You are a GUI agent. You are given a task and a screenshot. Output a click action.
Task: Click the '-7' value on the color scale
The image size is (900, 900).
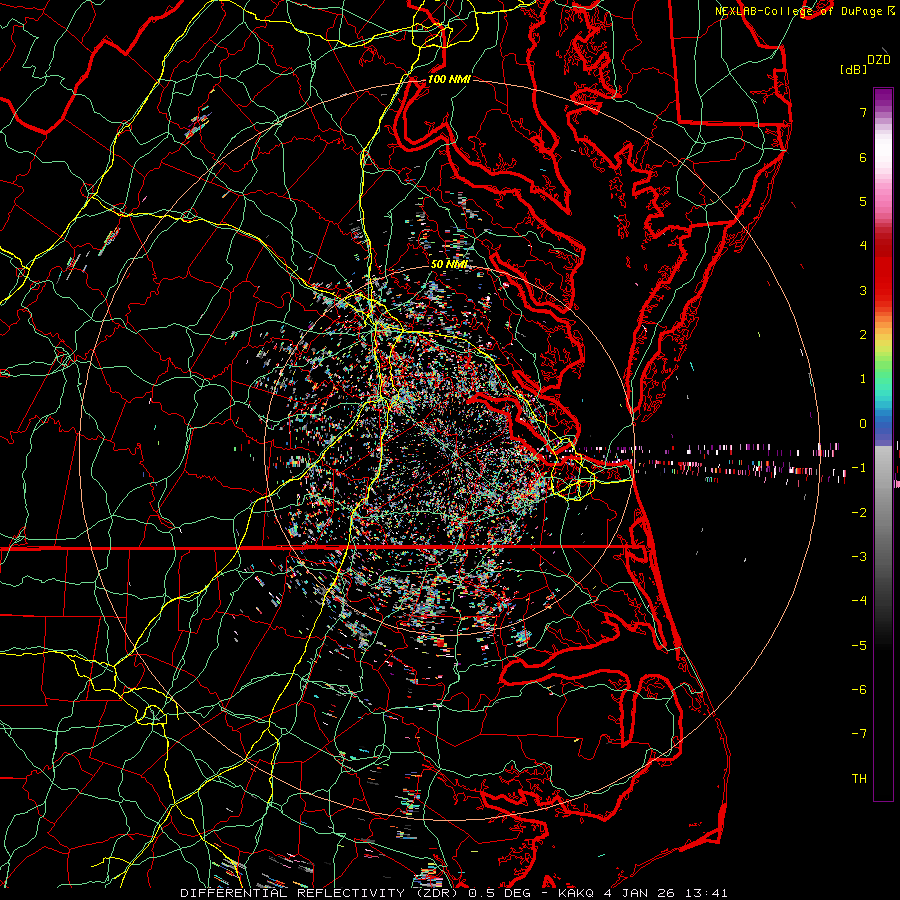[x=859, y=734]
